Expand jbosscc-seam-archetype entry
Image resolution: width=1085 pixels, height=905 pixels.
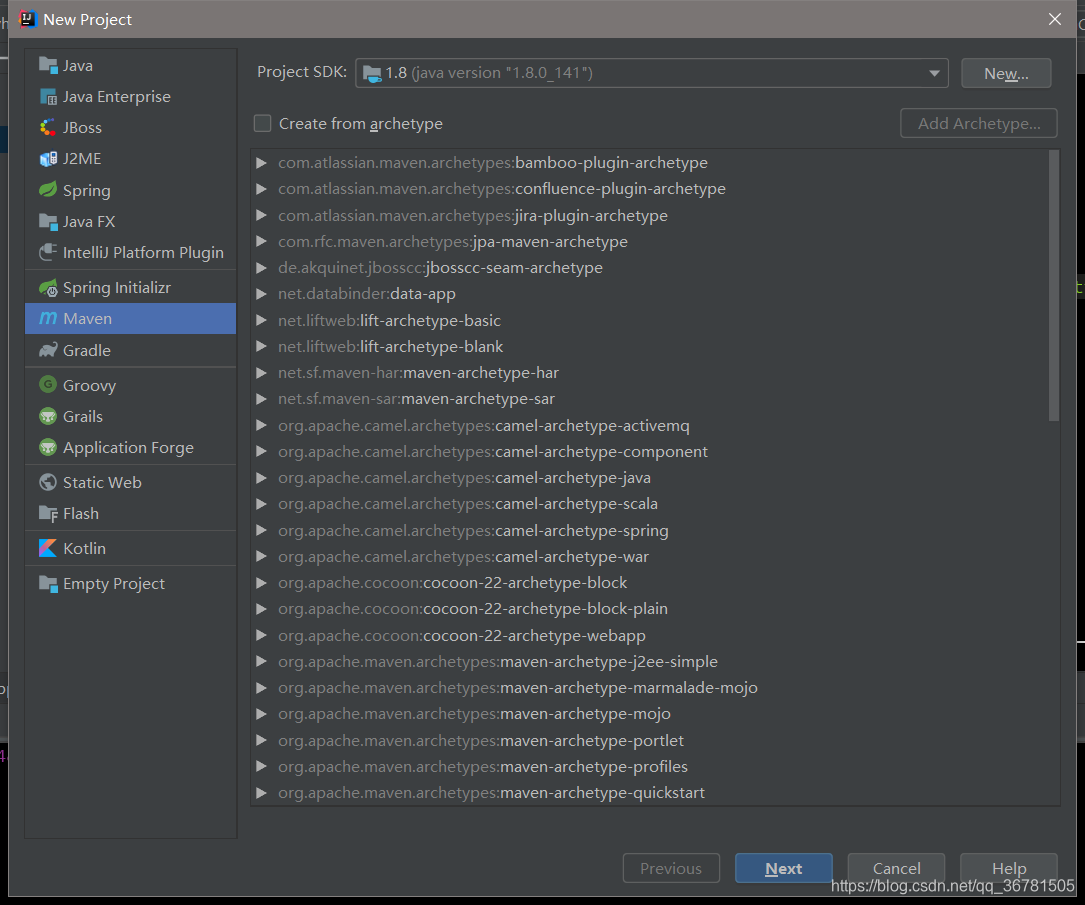(x=262, y=268)
